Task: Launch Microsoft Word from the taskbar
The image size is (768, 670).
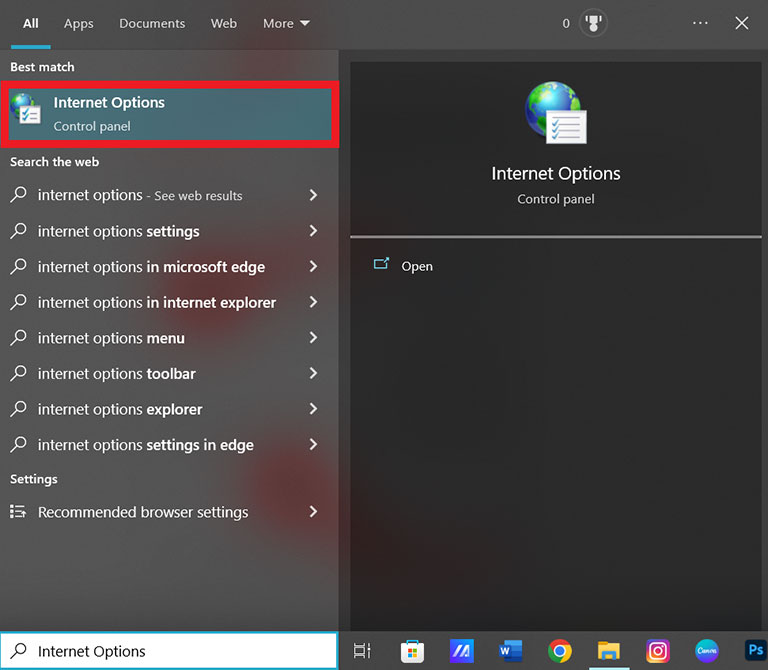Action: coord(510,651)
